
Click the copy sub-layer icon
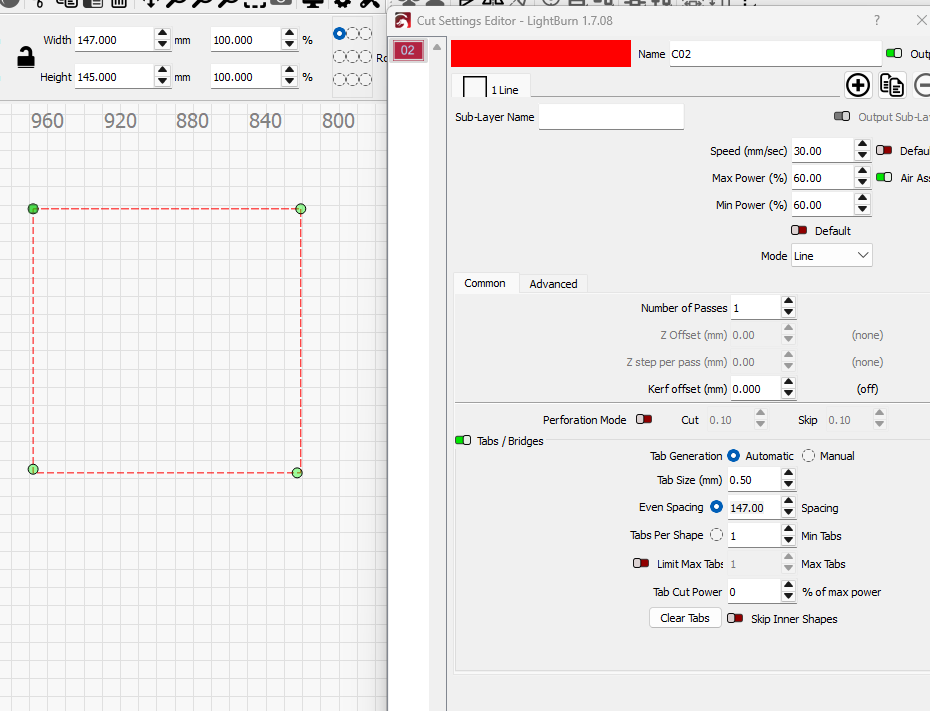point(892,85)
